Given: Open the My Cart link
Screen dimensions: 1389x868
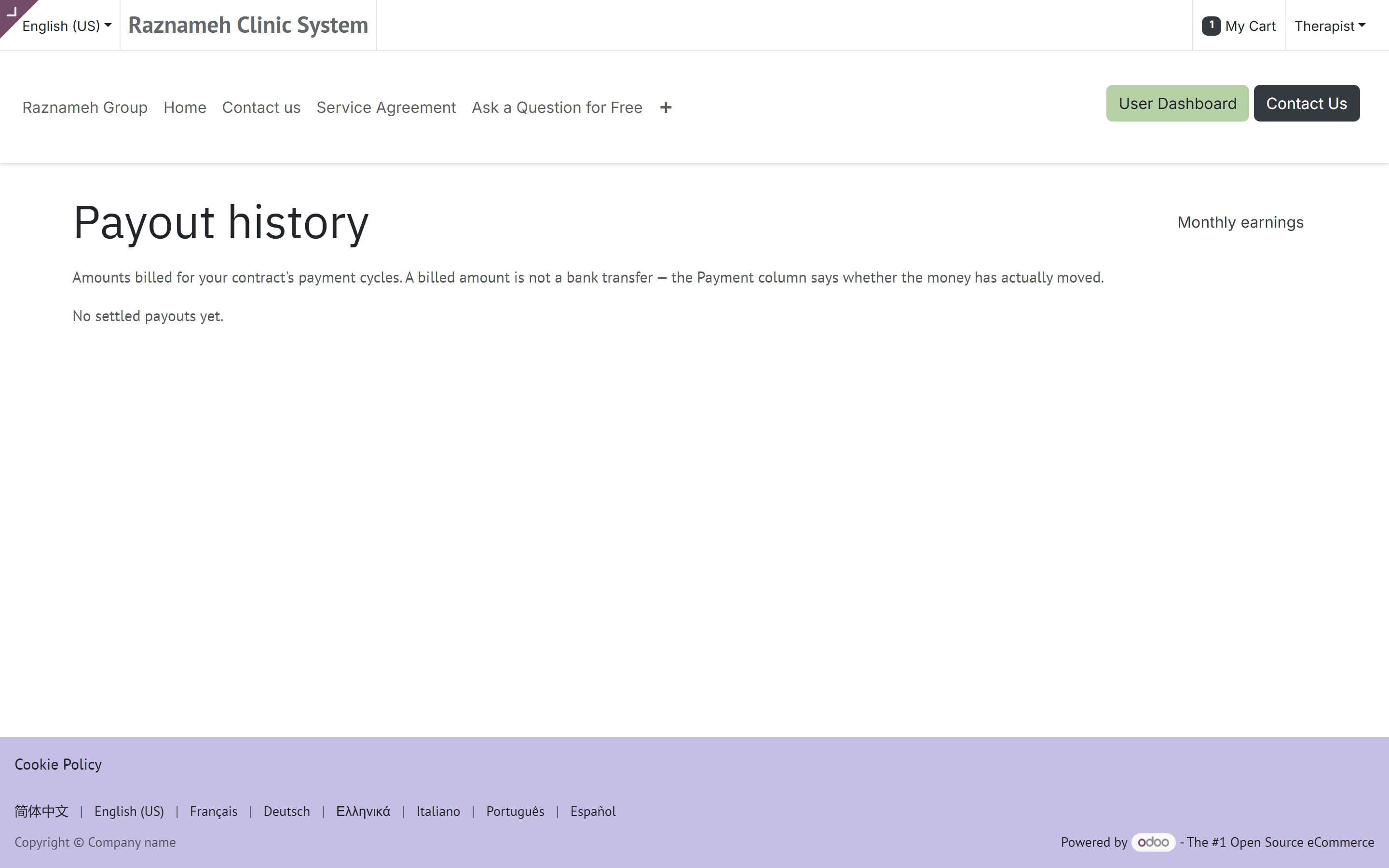Looking at the screenshot, I should tap(1239, 26).
